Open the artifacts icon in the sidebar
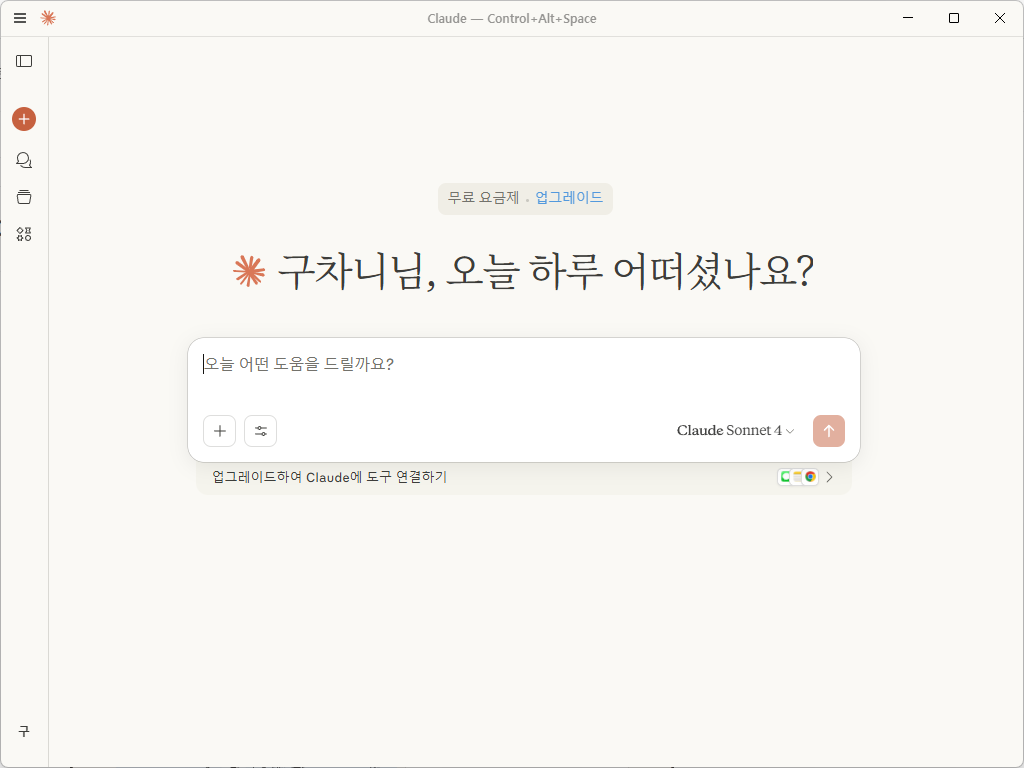The height and width of the screenshot is (768, 1024). pyautogui.click(x=24, y=234)
